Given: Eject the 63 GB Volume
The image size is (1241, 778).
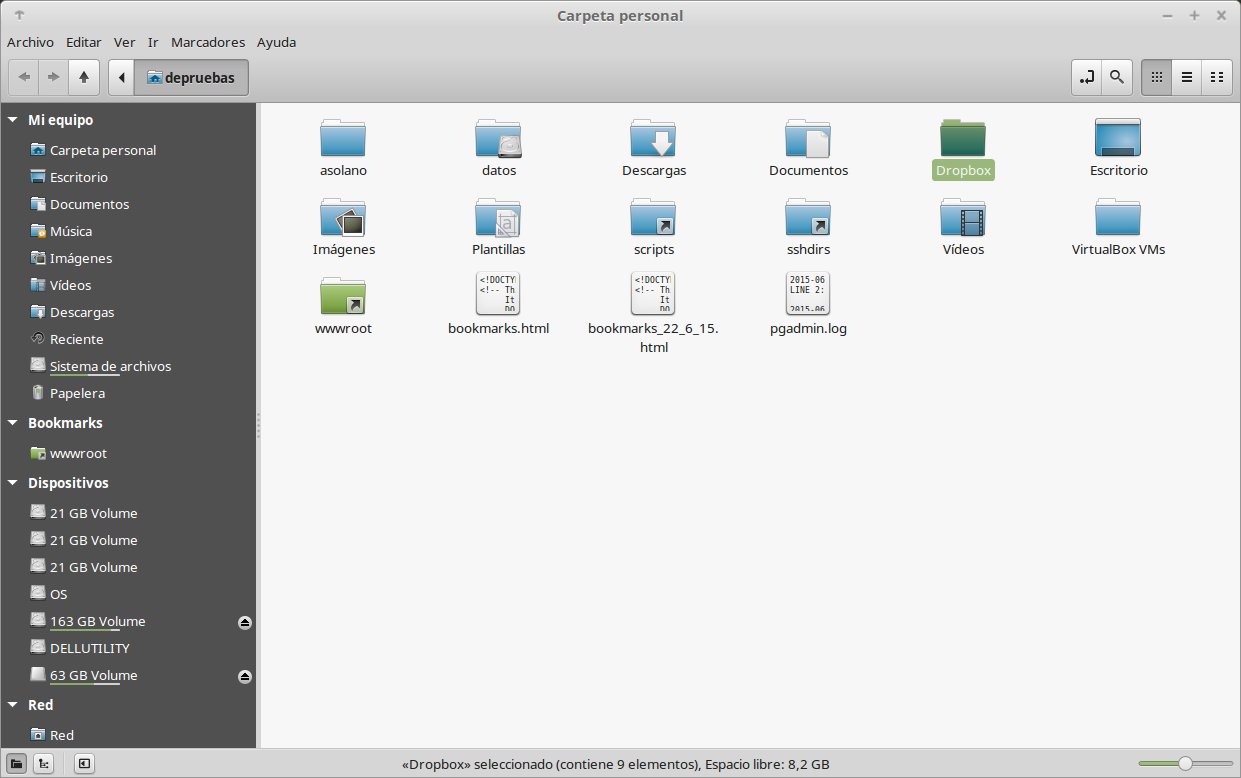Looking at the screenshot, I should [245, 676].
